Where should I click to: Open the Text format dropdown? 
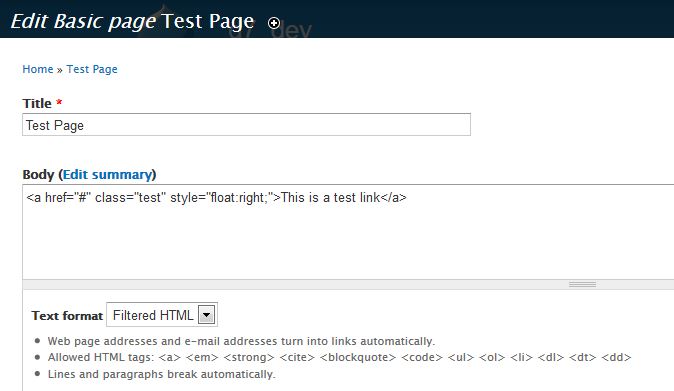[162, 315]
